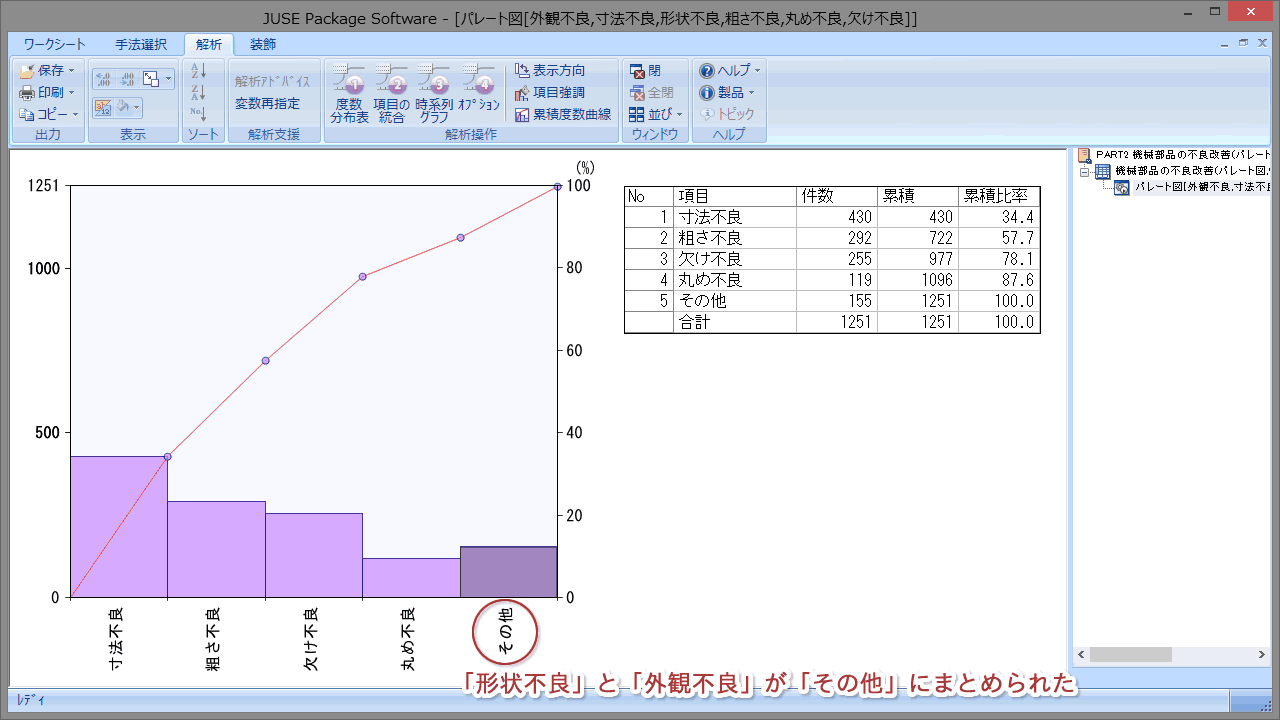Viewport: 1280px width, 720px height.
Task: Click the cumulative curve point at 100%
Action: click(557, 185)
